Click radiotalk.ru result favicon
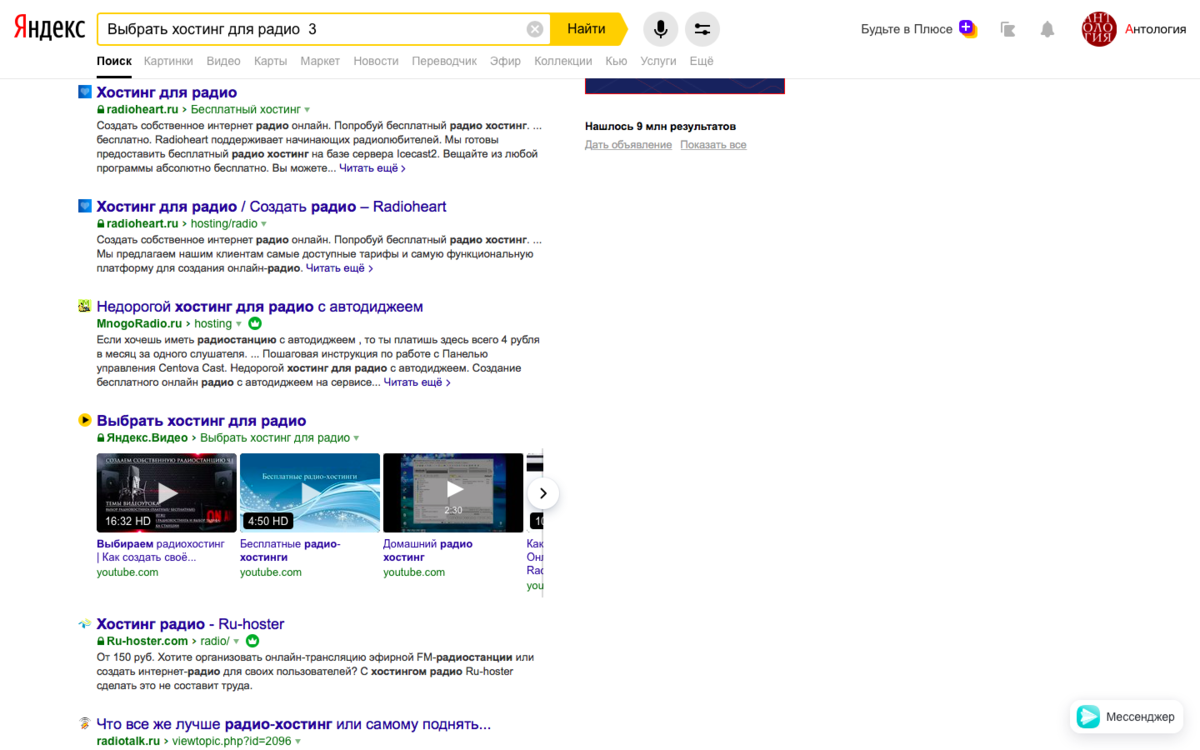Image resolution: width=1200 pixels, height=750 pixels. point(85,723)
